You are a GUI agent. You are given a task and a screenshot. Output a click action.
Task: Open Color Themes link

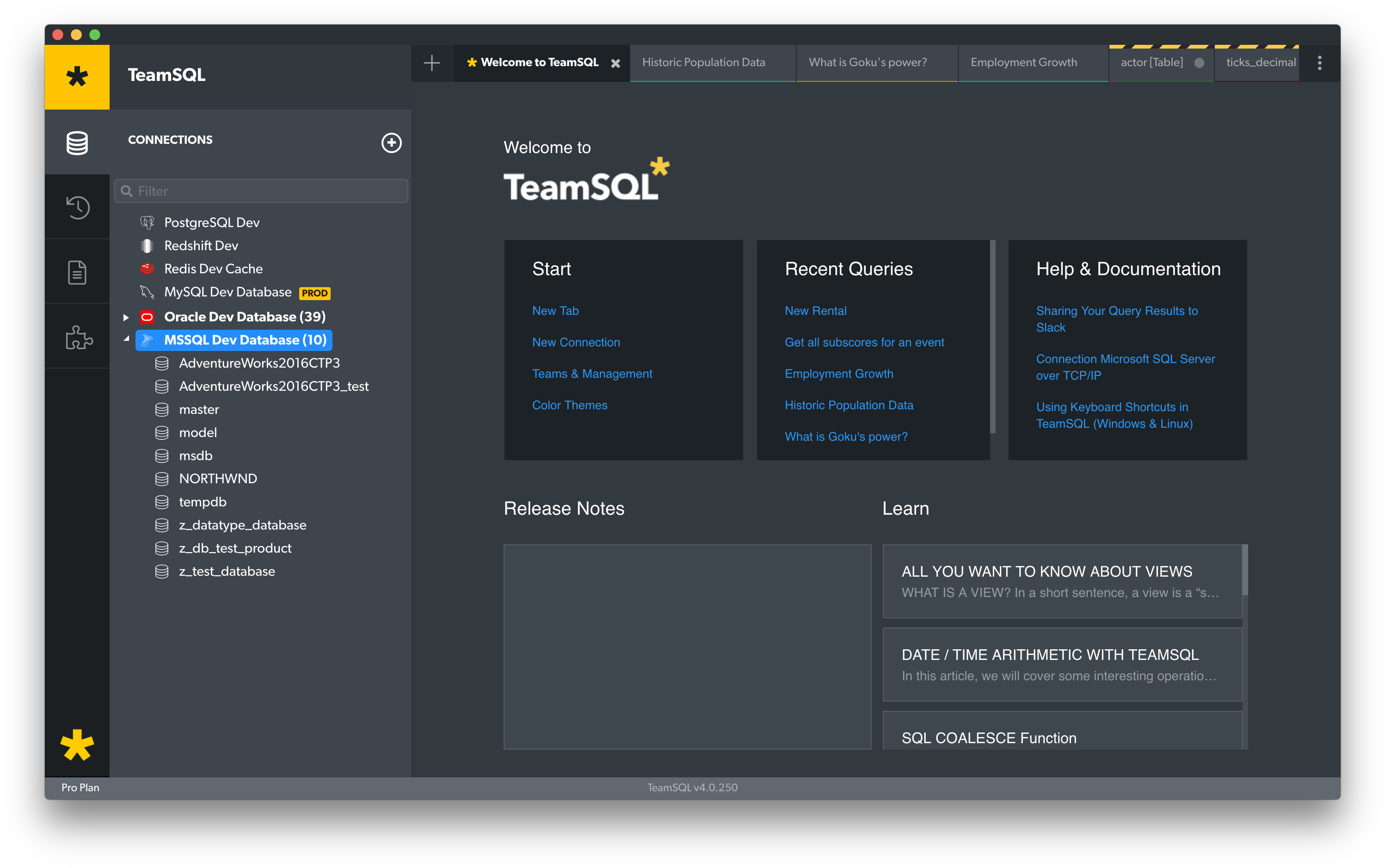click(x=569, y=405)
